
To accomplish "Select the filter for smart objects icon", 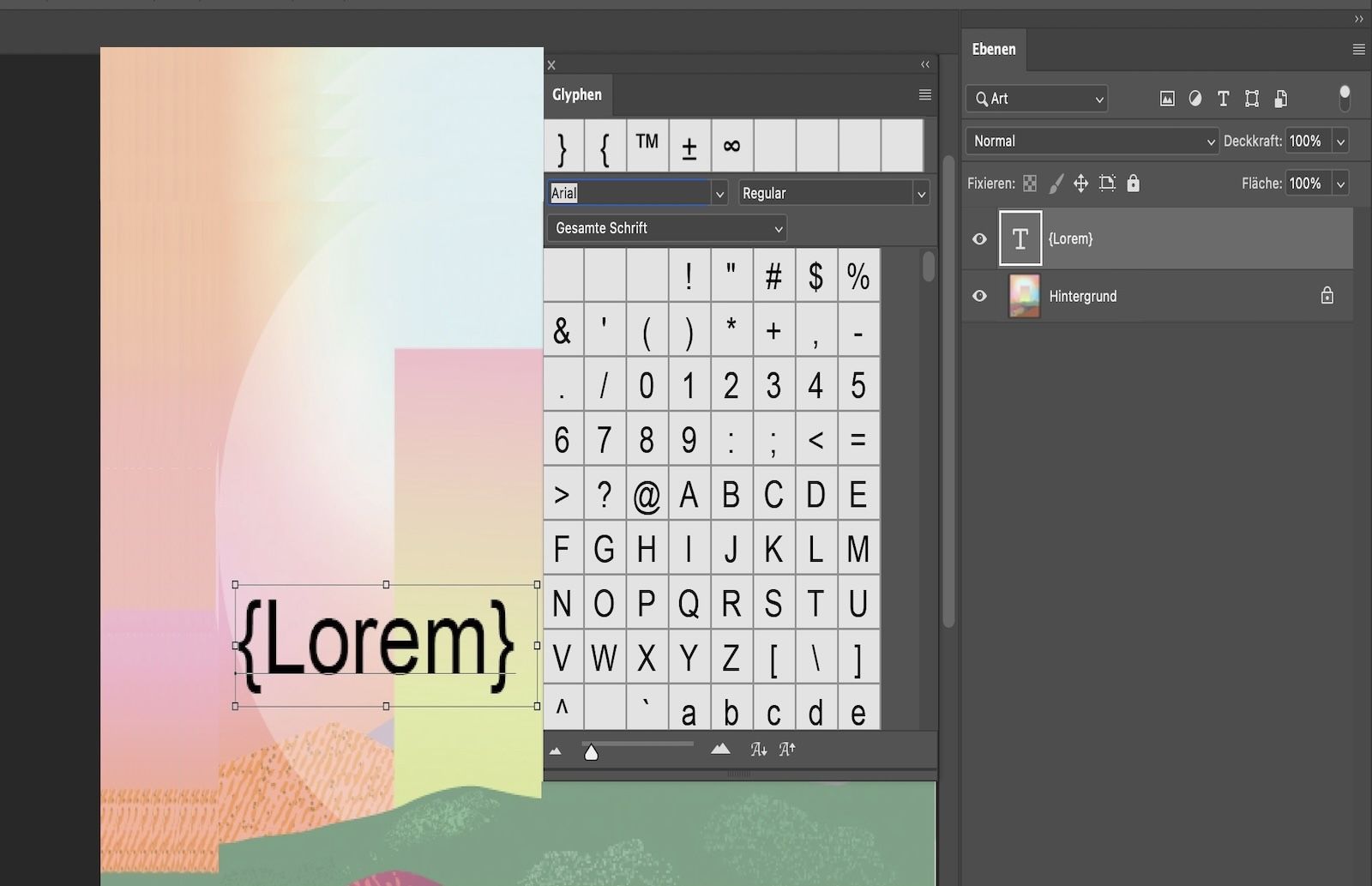I will pos(1280,99).
